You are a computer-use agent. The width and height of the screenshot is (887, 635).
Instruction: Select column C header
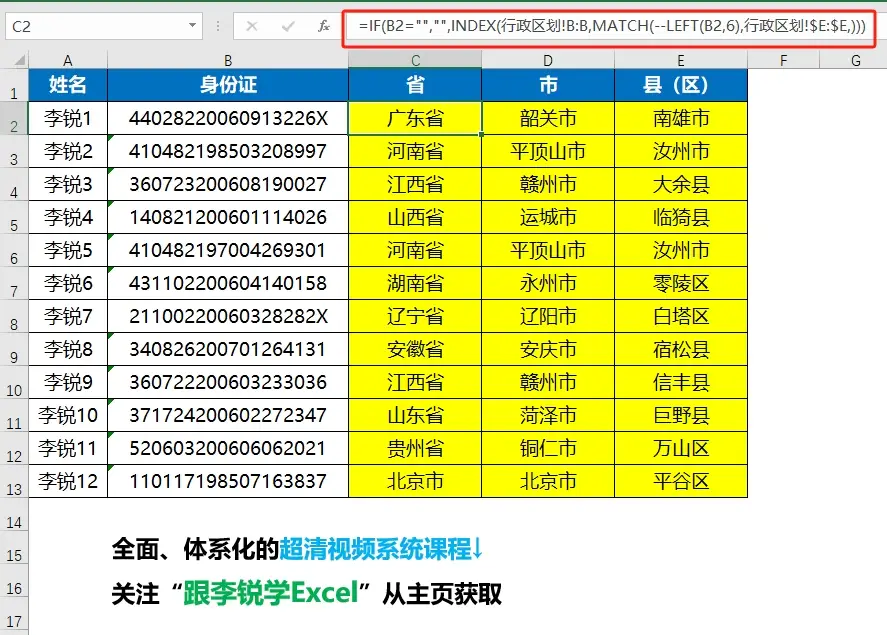(415, 60)
